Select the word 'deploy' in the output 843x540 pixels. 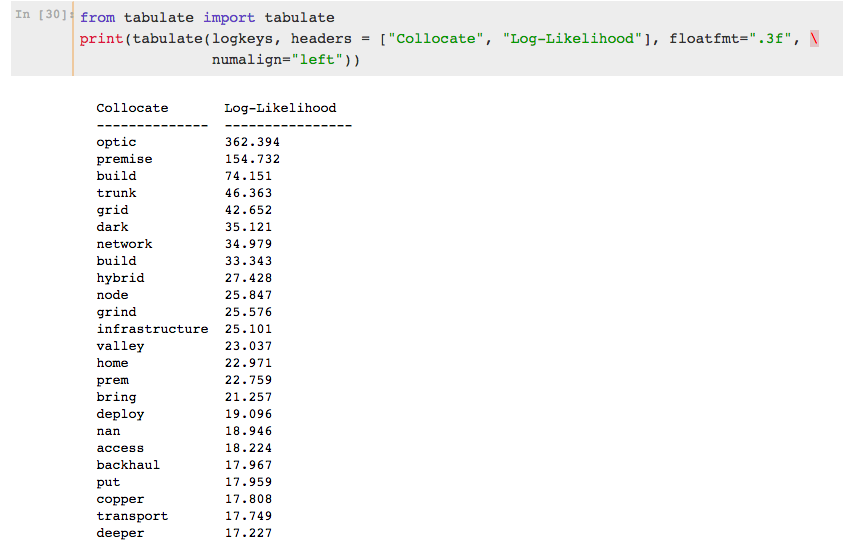coord(120,415)
